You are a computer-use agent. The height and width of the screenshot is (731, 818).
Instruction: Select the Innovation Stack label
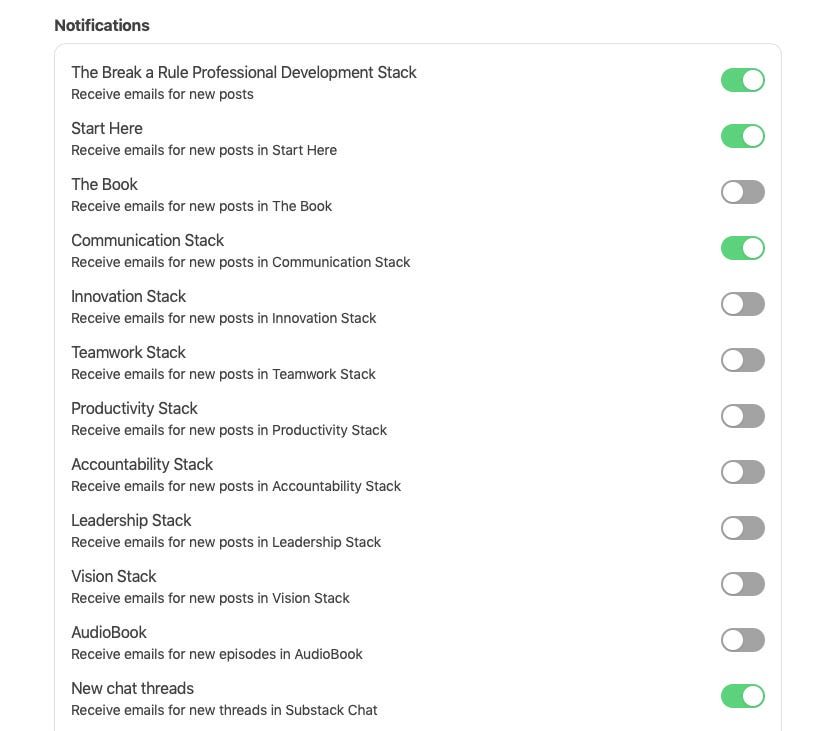(128, 296)
